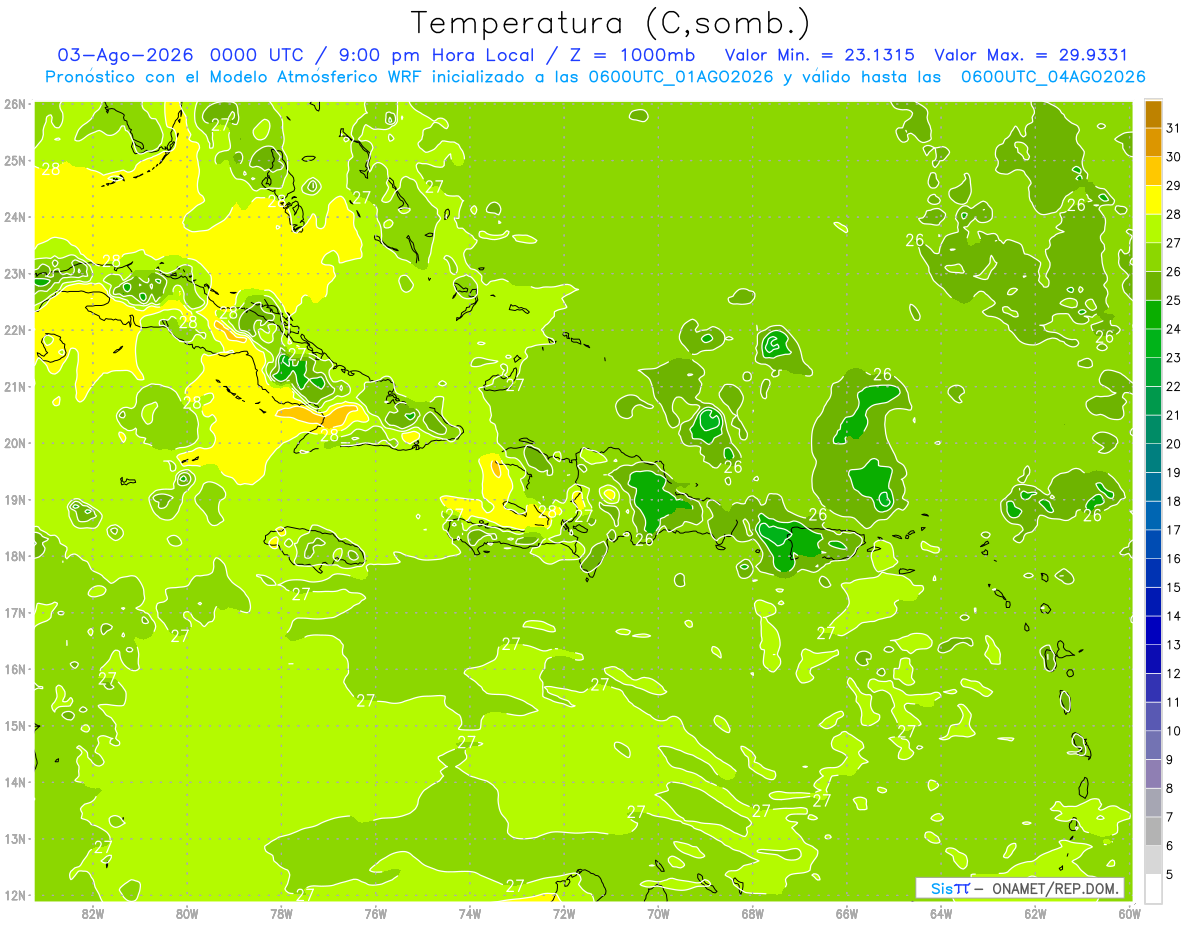Click 'Valor Min. = 23.1315' readout

point(819,55)
